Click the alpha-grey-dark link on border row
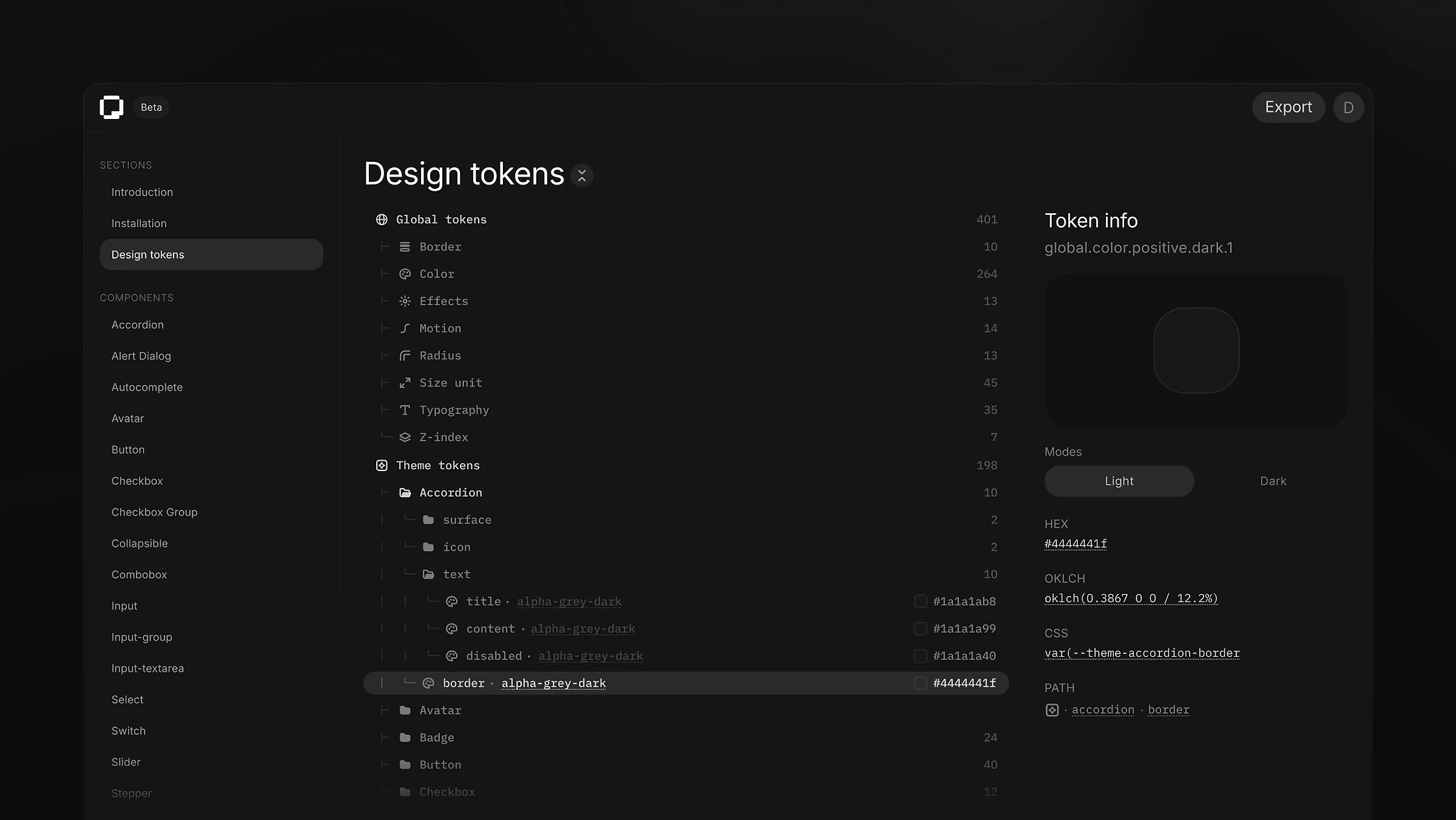This screenshot has height=820, width=1456. point(553,683)
